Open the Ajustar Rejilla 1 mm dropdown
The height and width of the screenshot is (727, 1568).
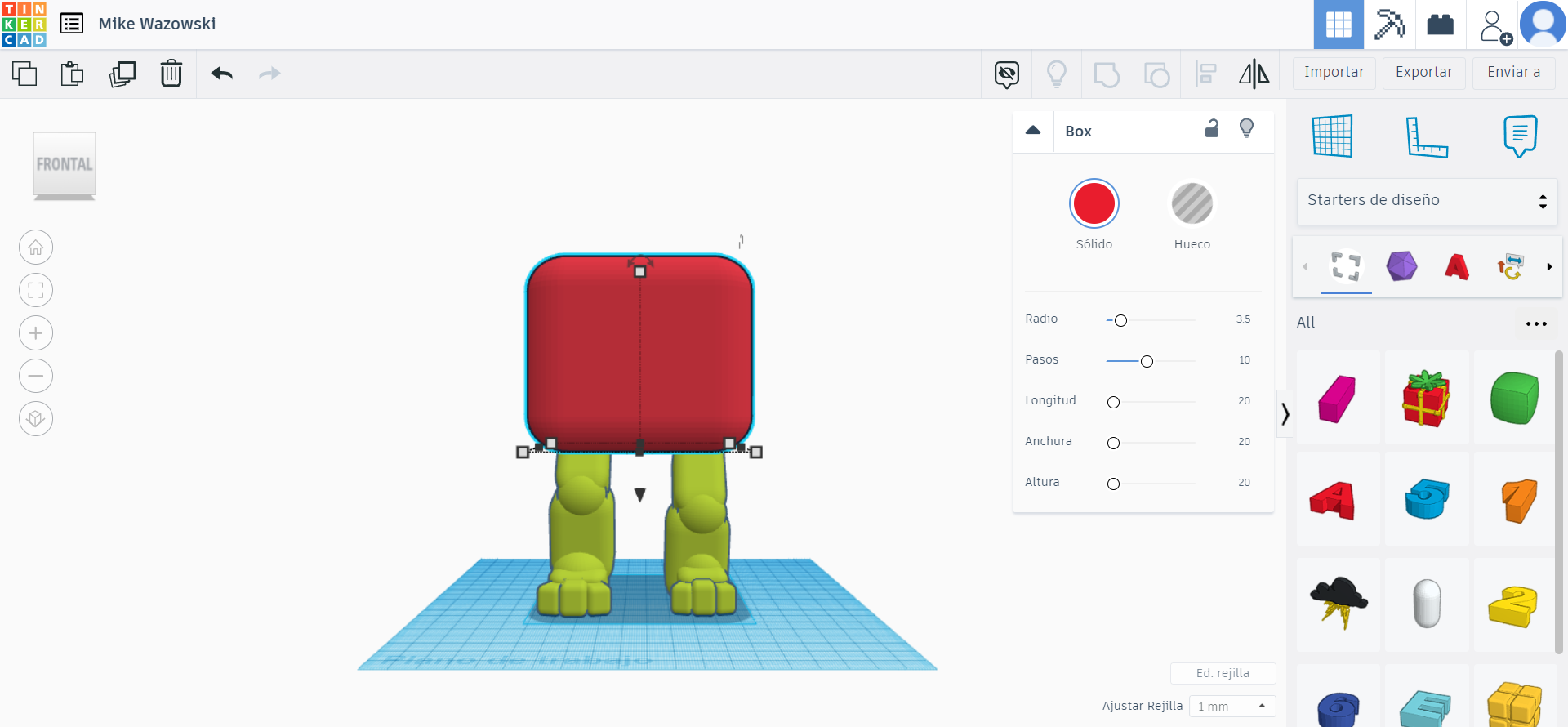click(x=1232, y=706)
